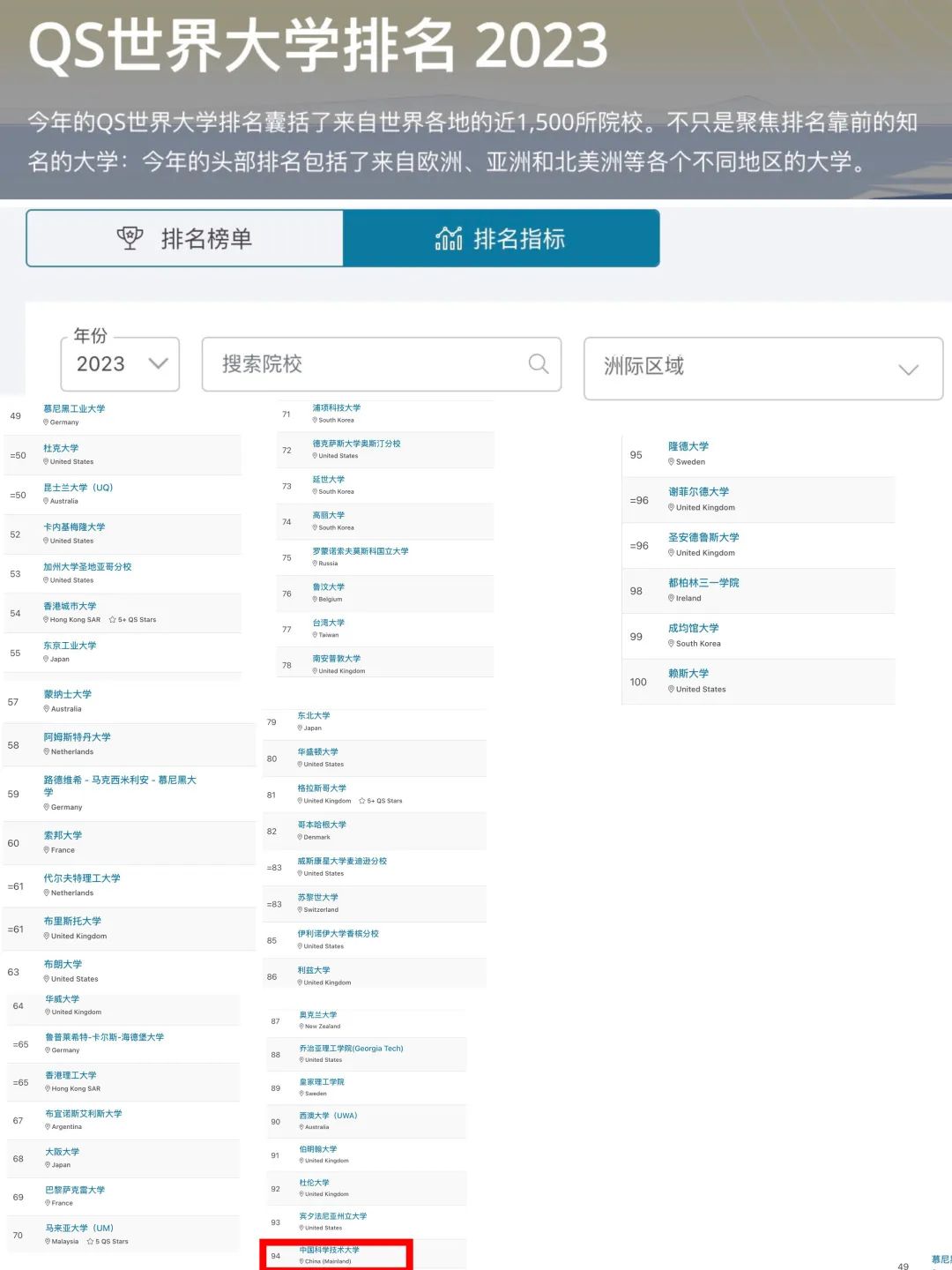Open the 鲁汶大学 link
The height and width of the screenshot is (1270, 952).
[328, 587]
